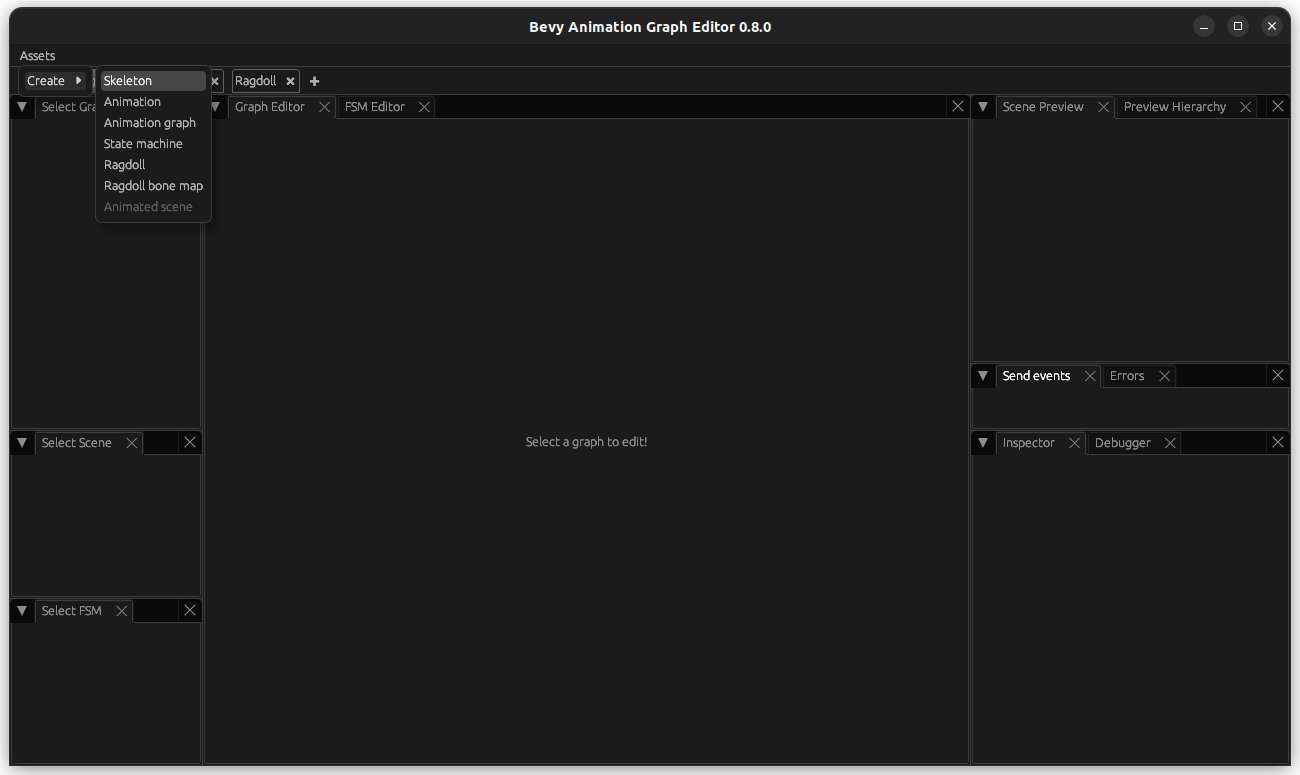Choose State machine from the Create menu
Image resolution: width=1300 pixels, height=775 pixels.
pos(143,143)
